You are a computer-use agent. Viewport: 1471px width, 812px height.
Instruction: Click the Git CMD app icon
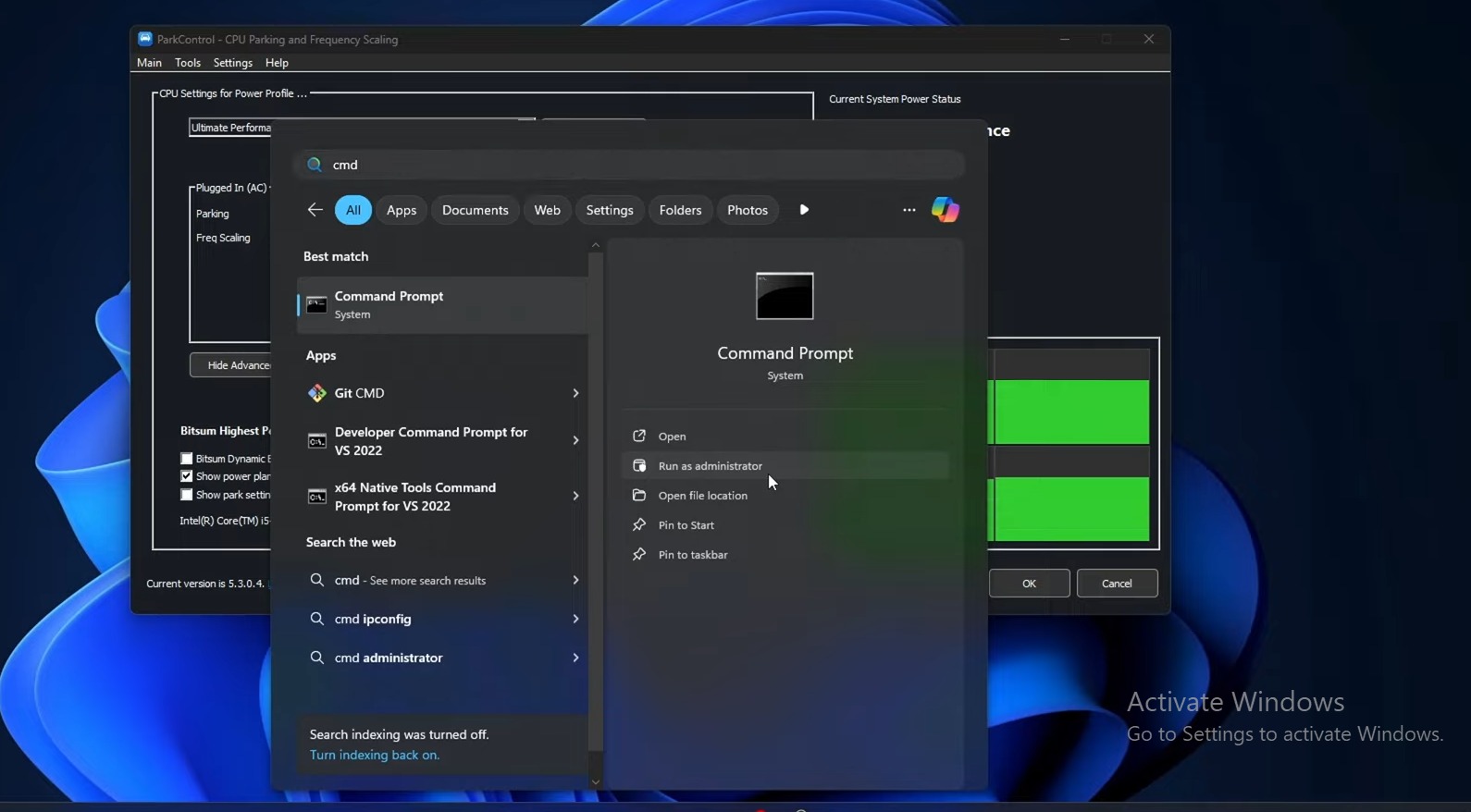(316, 393)
